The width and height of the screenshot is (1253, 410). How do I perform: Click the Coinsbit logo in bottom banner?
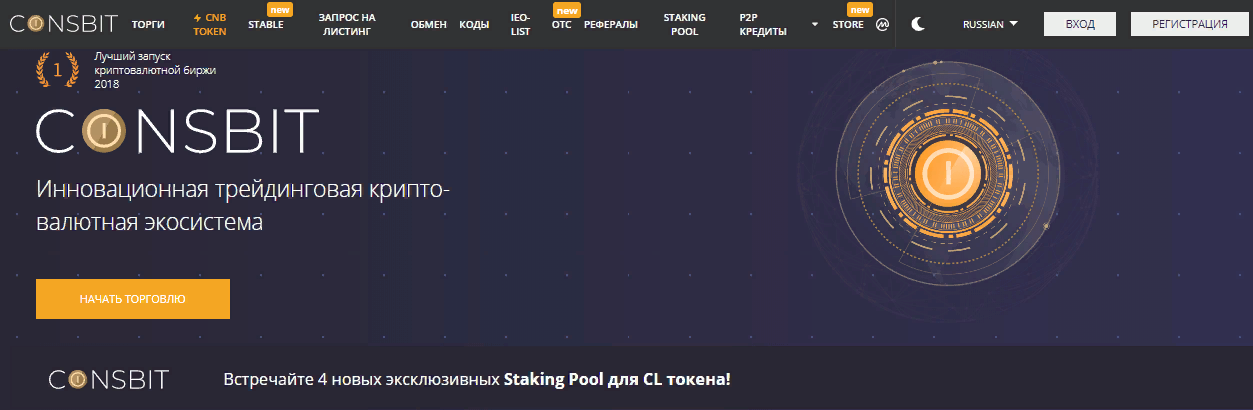click(x=109, y=380)
